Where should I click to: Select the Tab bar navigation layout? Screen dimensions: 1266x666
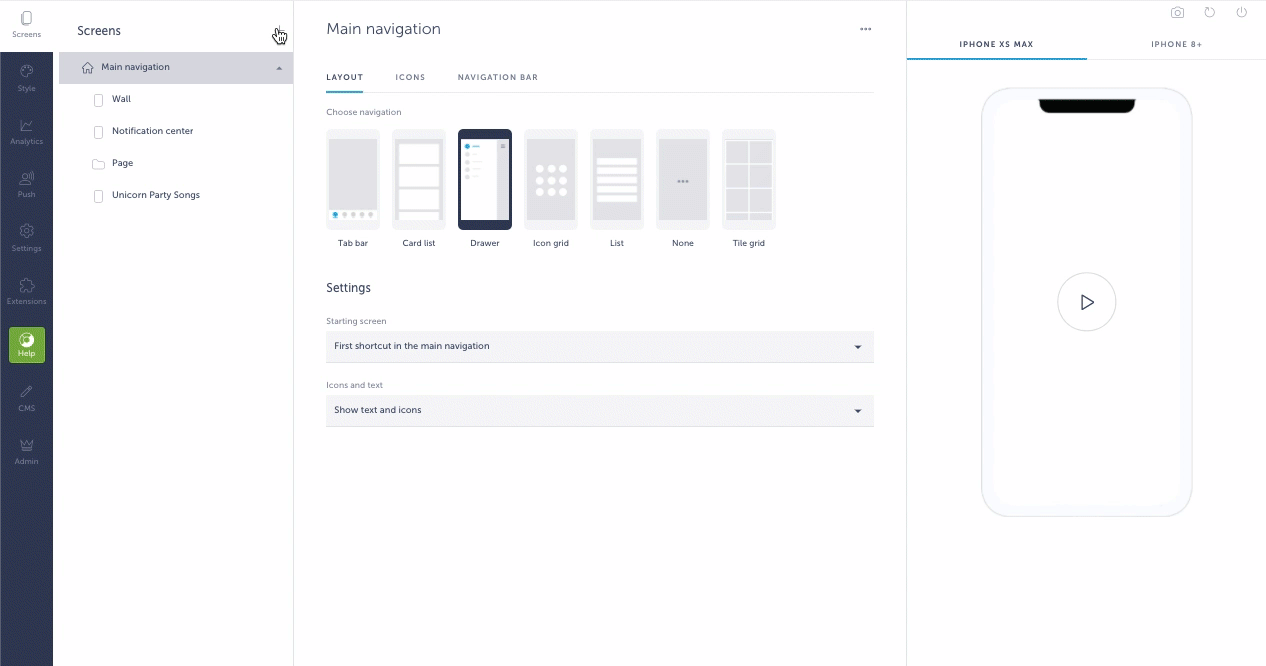[x=353, y=180]
